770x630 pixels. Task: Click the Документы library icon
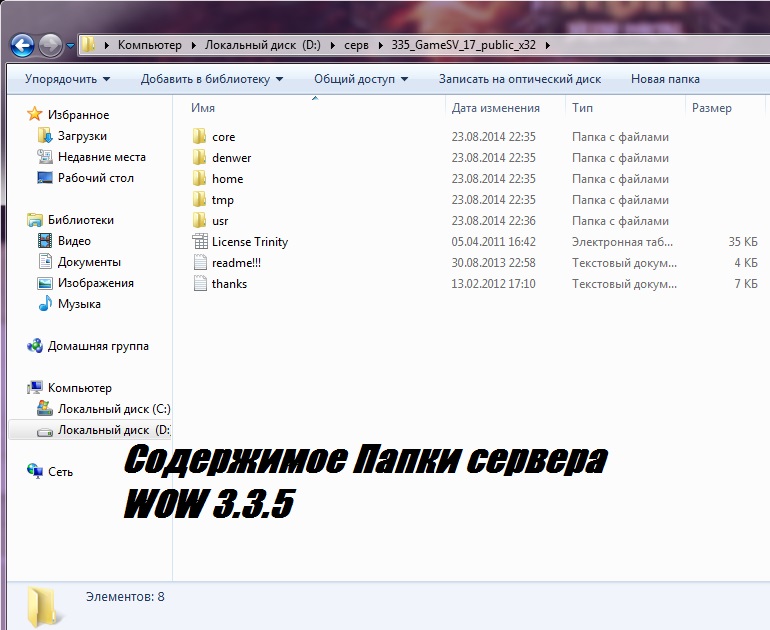45,261
